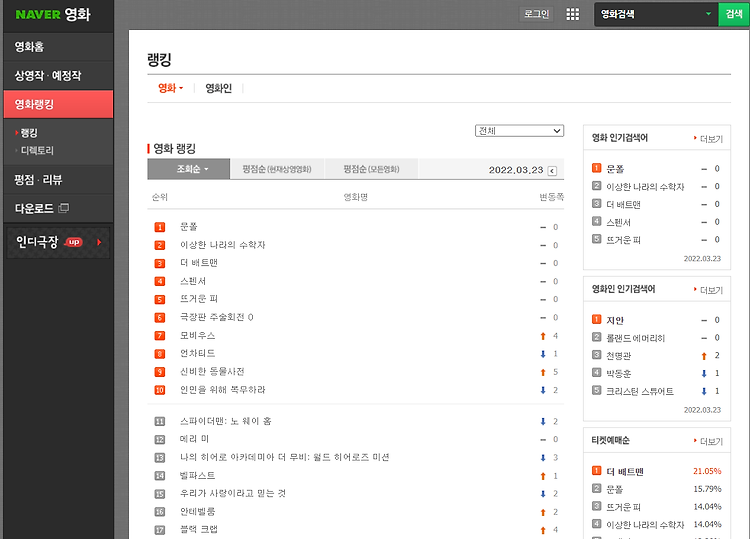Click rank 1 badge in main ranking
The image size is (750, 539).
[x=160, y=227]
